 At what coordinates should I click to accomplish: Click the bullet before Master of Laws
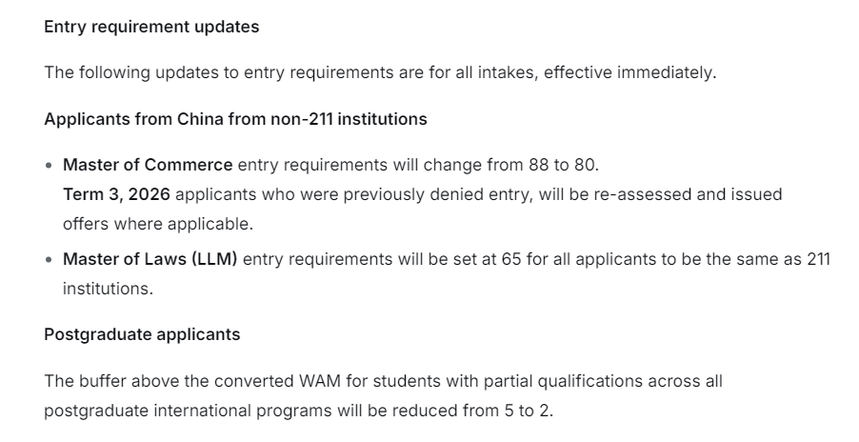point(49,260)
